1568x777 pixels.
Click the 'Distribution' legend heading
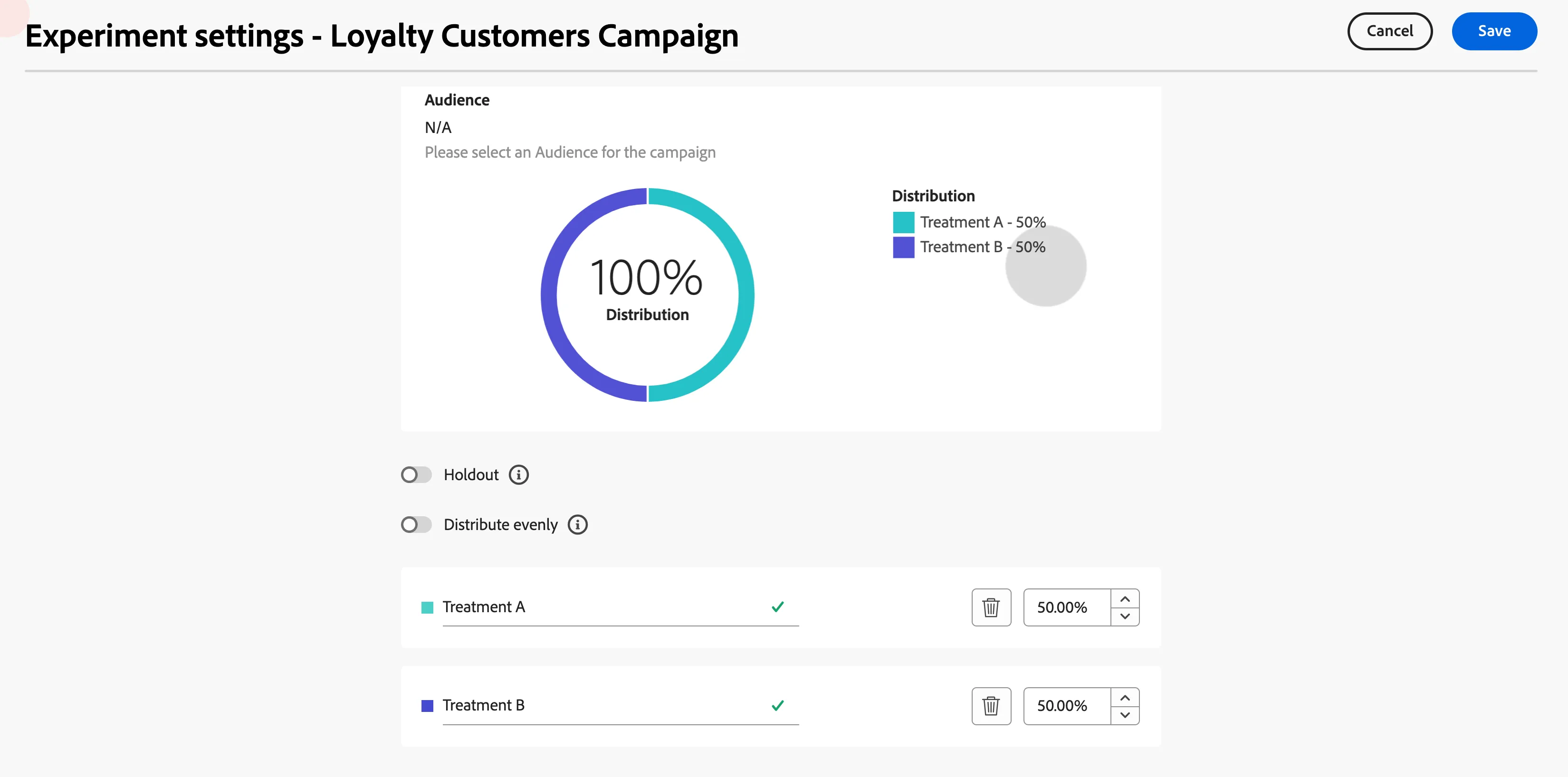[x=933, y=196]
